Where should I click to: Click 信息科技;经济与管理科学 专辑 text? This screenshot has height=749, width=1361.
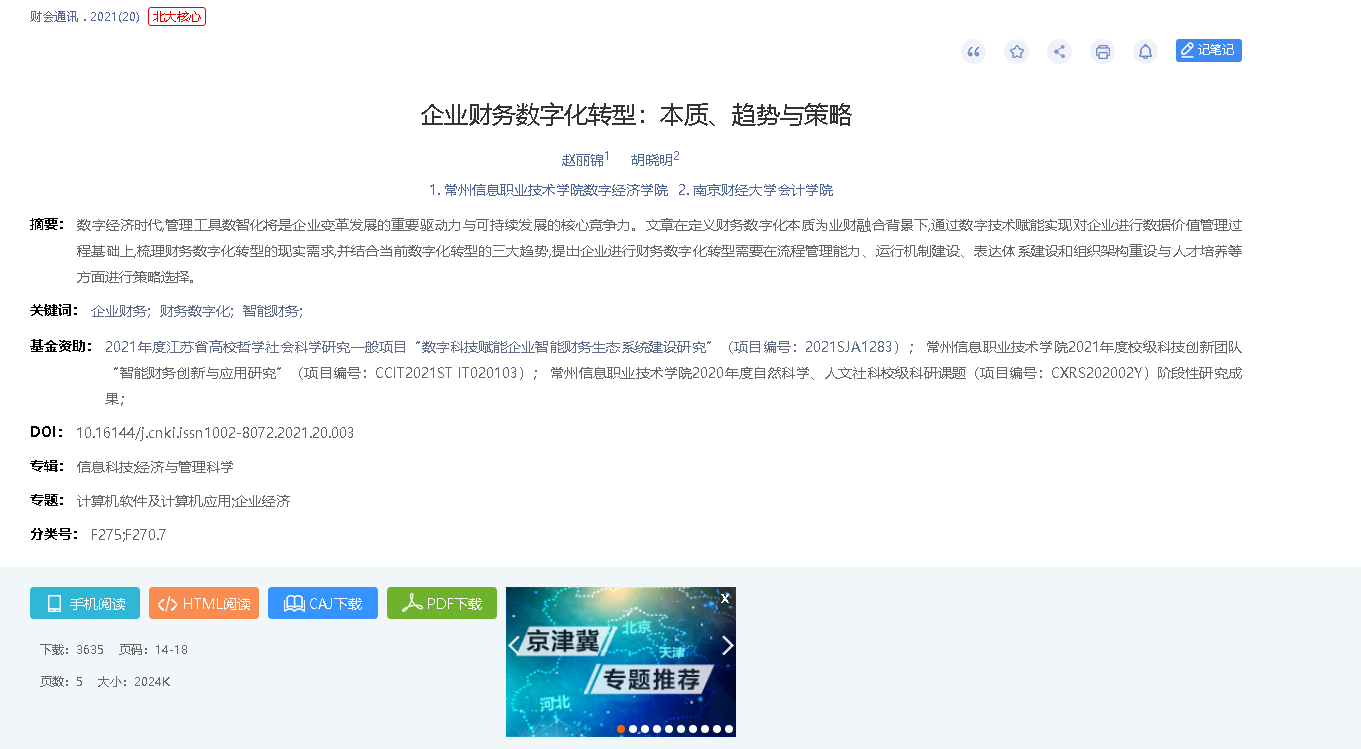(155, 467)
